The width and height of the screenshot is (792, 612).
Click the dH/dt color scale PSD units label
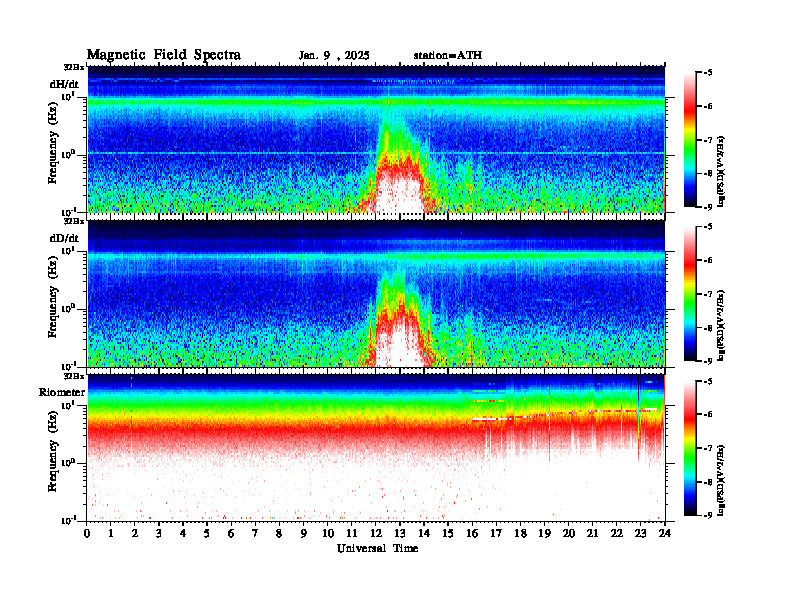pos(720,171)
